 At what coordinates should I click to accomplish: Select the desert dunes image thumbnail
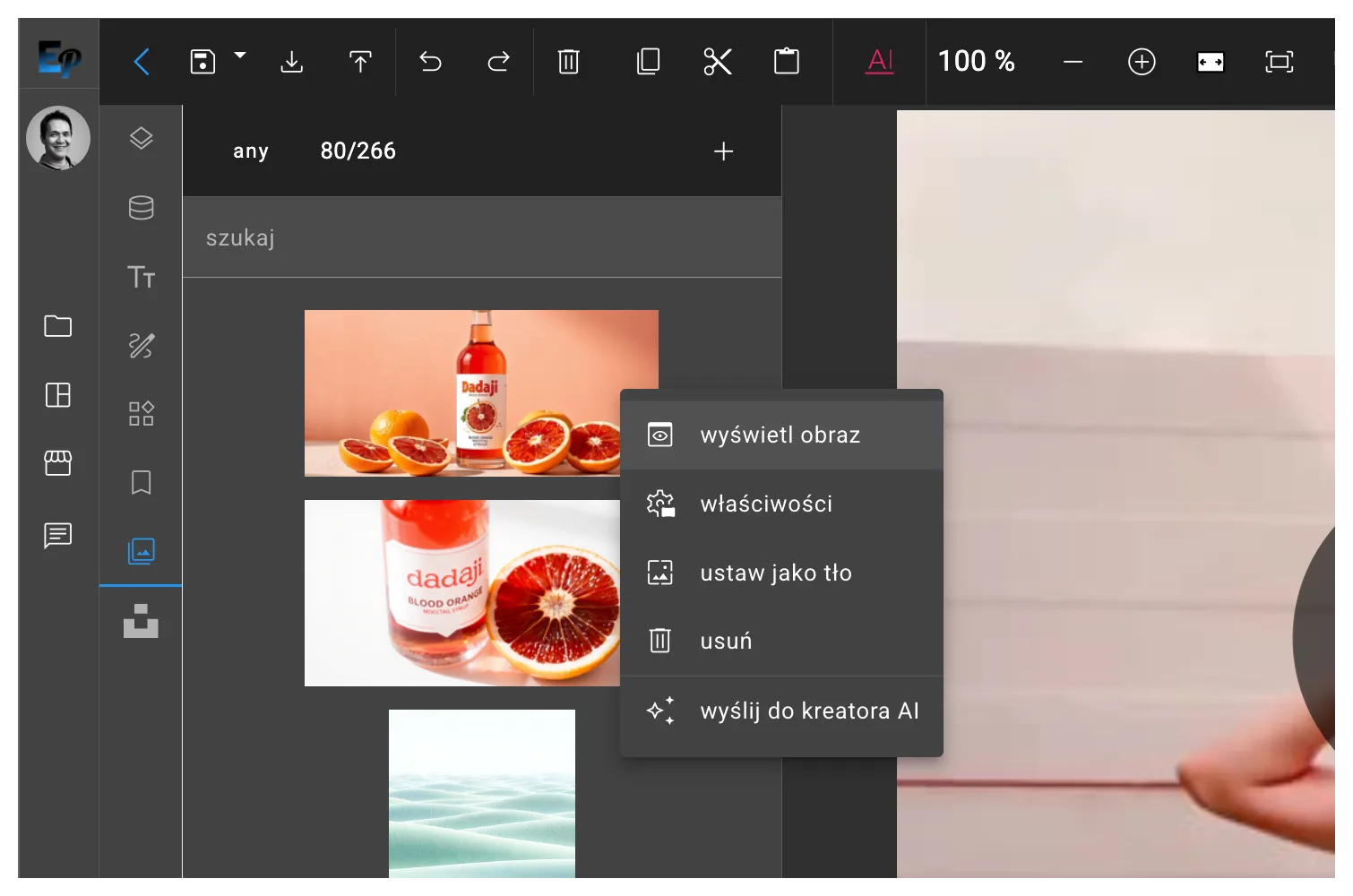pos(481,794)
